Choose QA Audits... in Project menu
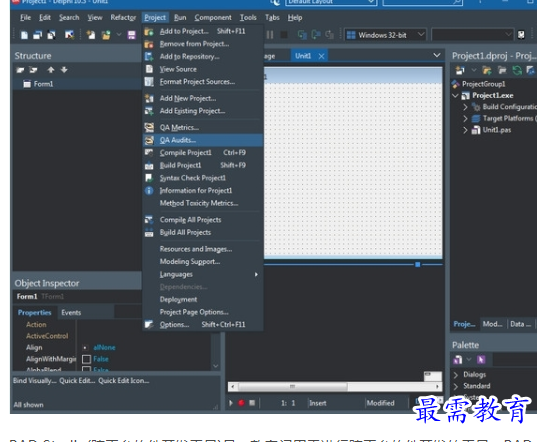Image resolution: width=537 pixels, height=442 pixels. tap(203, 140)
